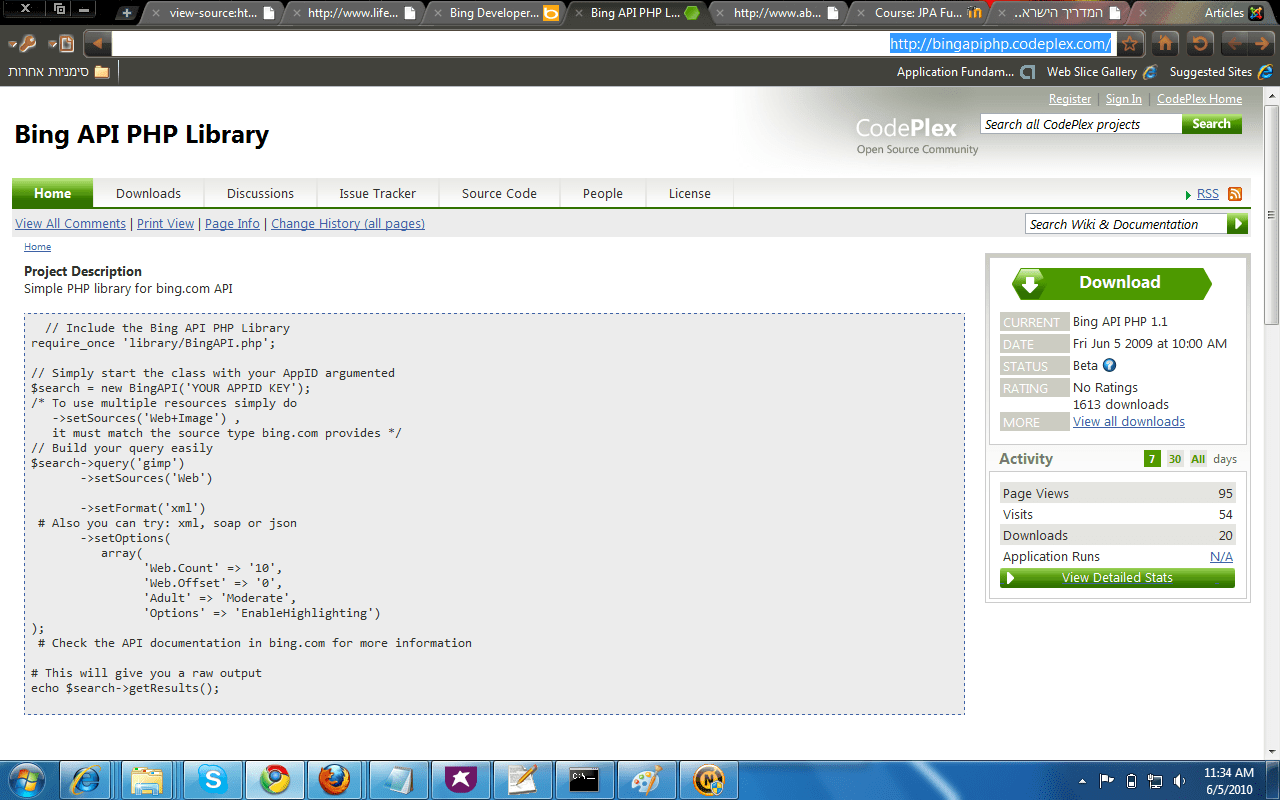Open a new tab with plus icon
The height and width of the screenshot is (800, 1280).
click(127, 13)
